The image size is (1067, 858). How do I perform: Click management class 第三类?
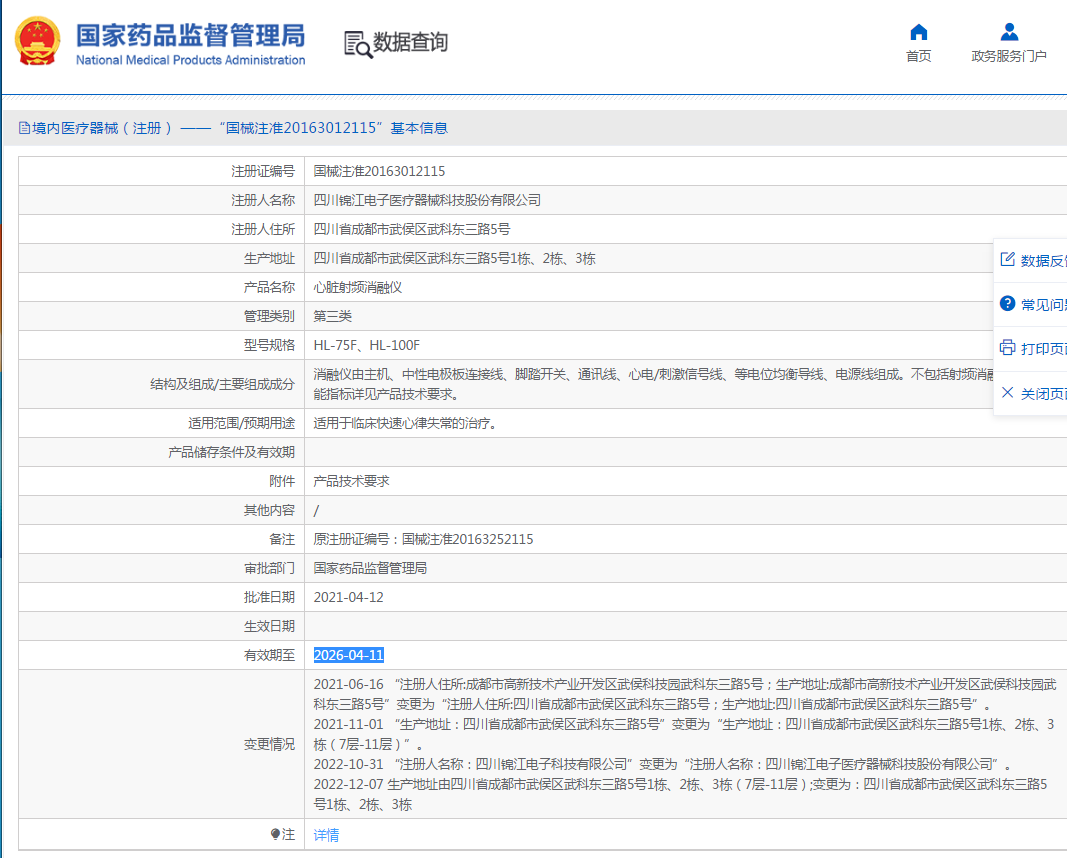[332, 316]
